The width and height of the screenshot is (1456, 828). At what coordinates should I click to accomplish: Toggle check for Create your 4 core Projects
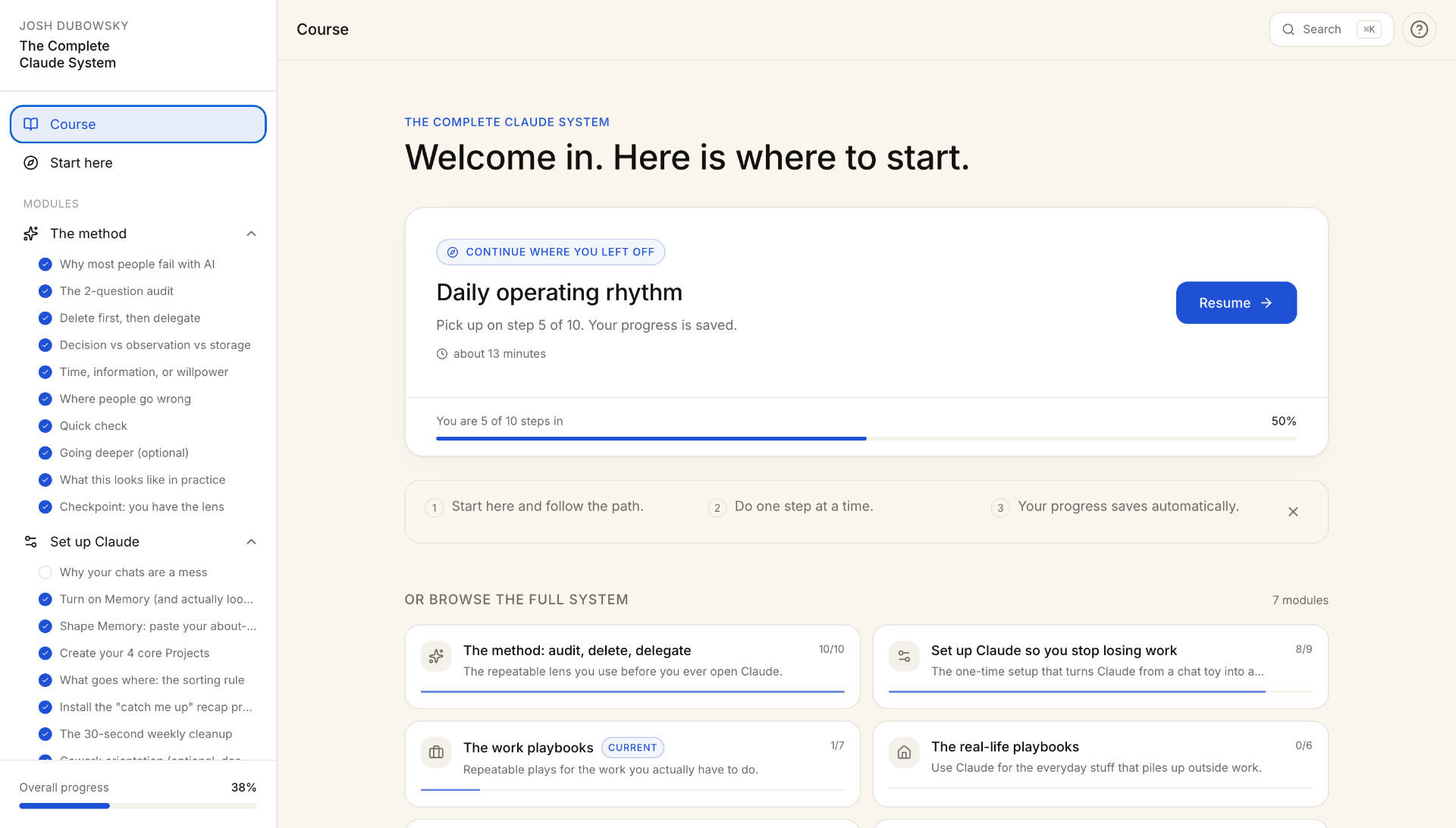pyautogui.click(x=45, y=654)
